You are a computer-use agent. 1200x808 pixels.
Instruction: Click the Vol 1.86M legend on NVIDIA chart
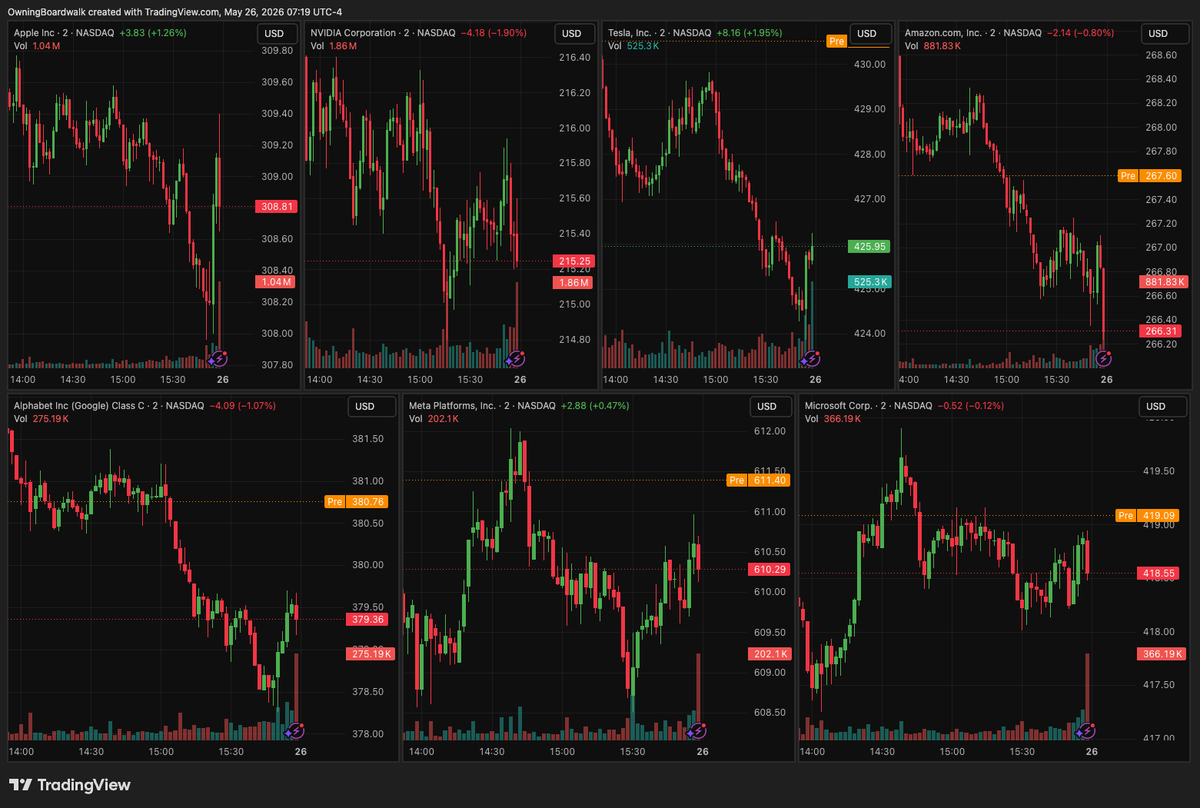coord(335,46)
